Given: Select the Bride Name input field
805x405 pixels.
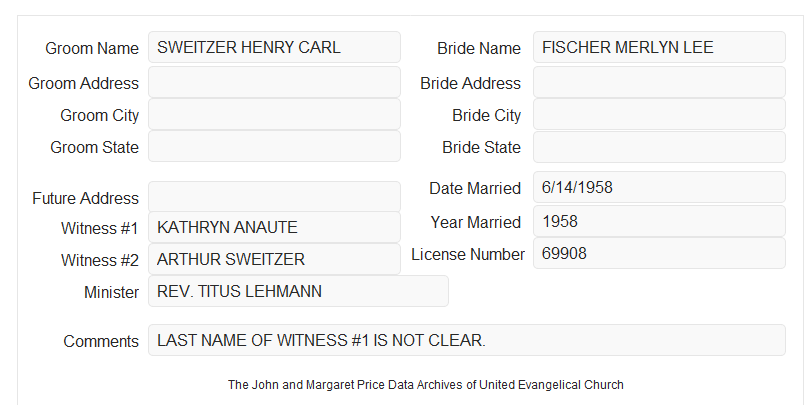Looking at the screenshot, I should [659, 47].
